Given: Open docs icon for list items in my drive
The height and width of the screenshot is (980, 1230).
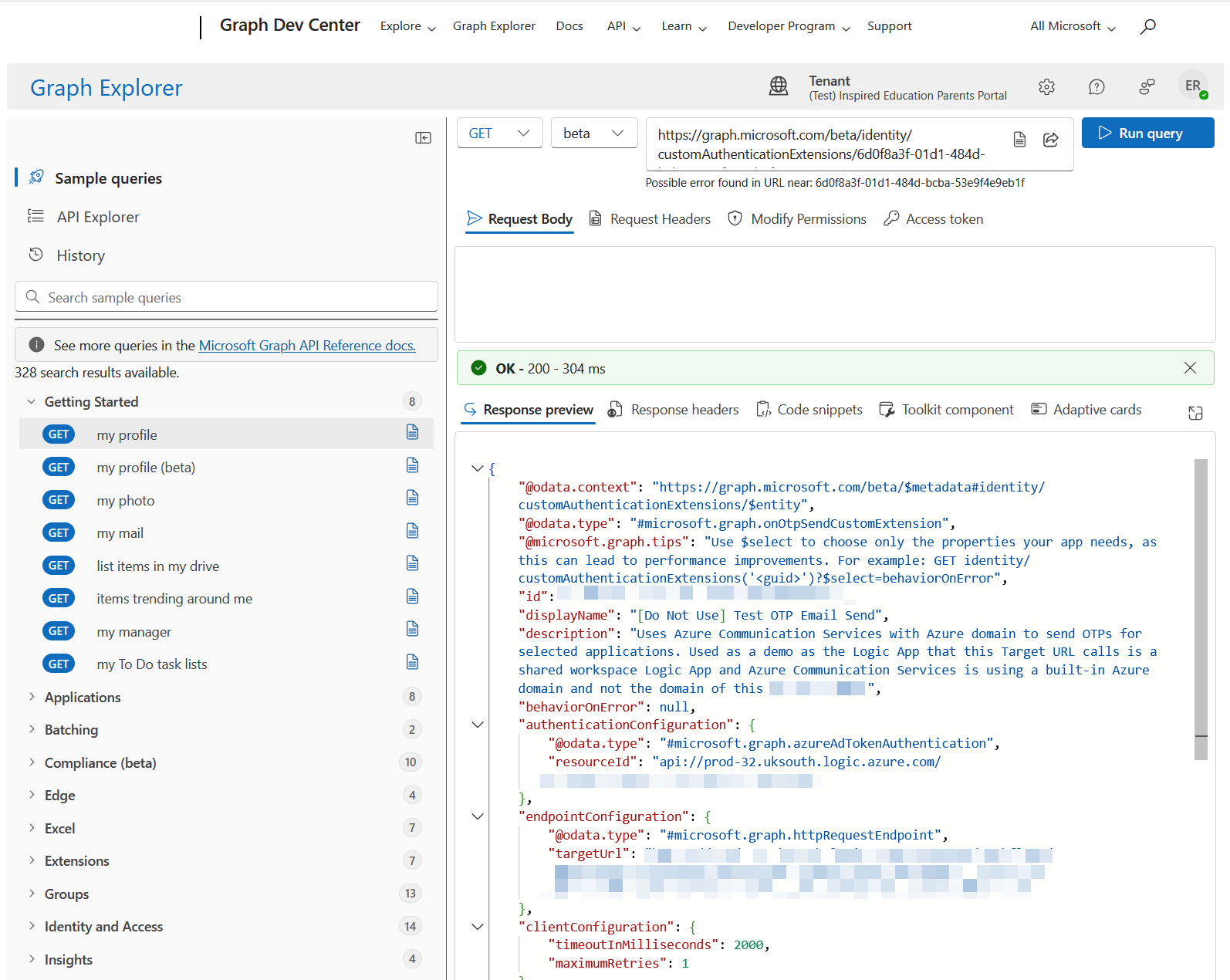Looking at the screenshot, I should click(413, 563).
